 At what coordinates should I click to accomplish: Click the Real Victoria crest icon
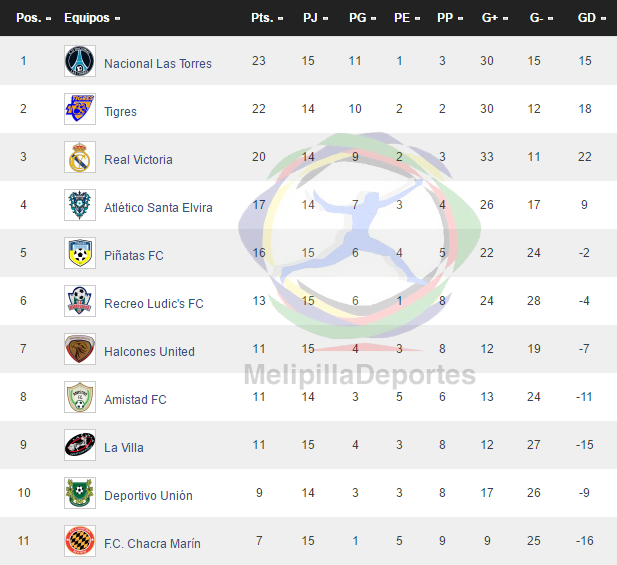click(80, 157)
